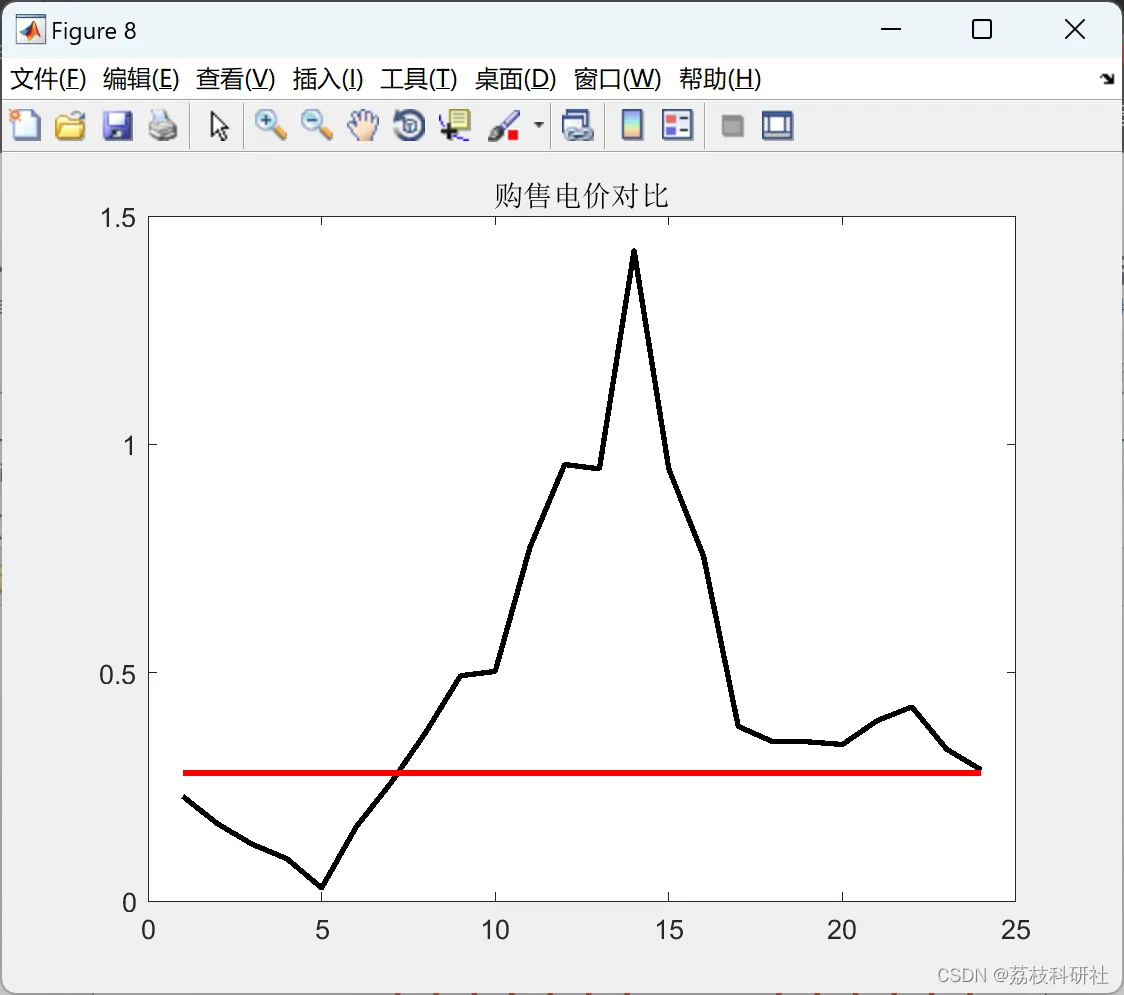Click the New Figure icon
Viewport: 1124px width, 995px height.
[25, 125]
